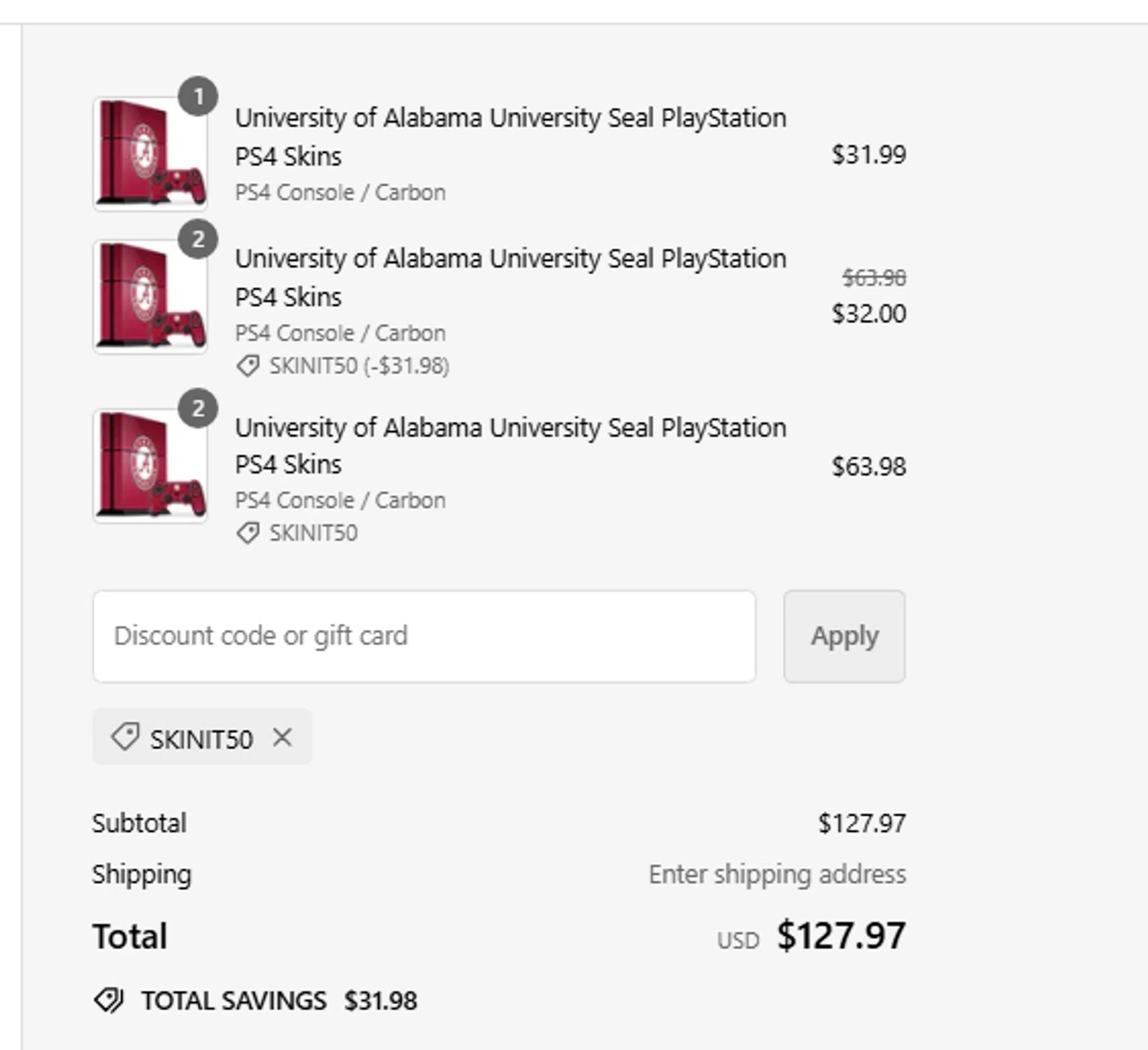Click the bold Total amount $127.97
This screenshot has width=1148, height=1050.
[841, 936]
